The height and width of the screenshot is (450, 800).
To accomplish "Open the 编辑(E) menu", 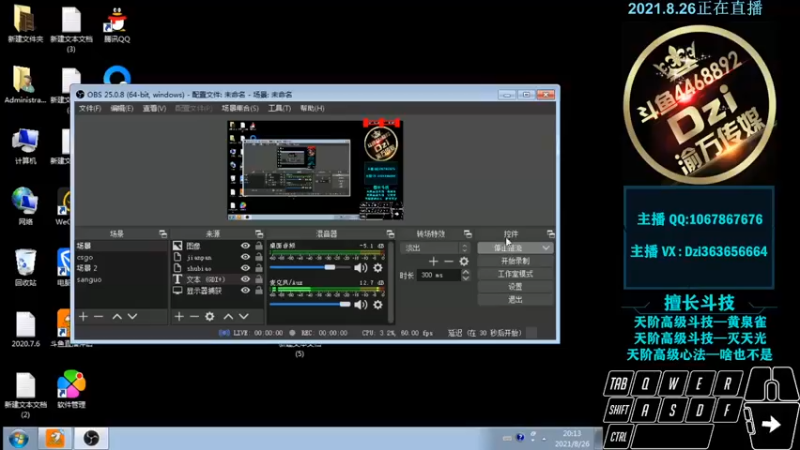I will pyautogui.click(x=121, y=108).
